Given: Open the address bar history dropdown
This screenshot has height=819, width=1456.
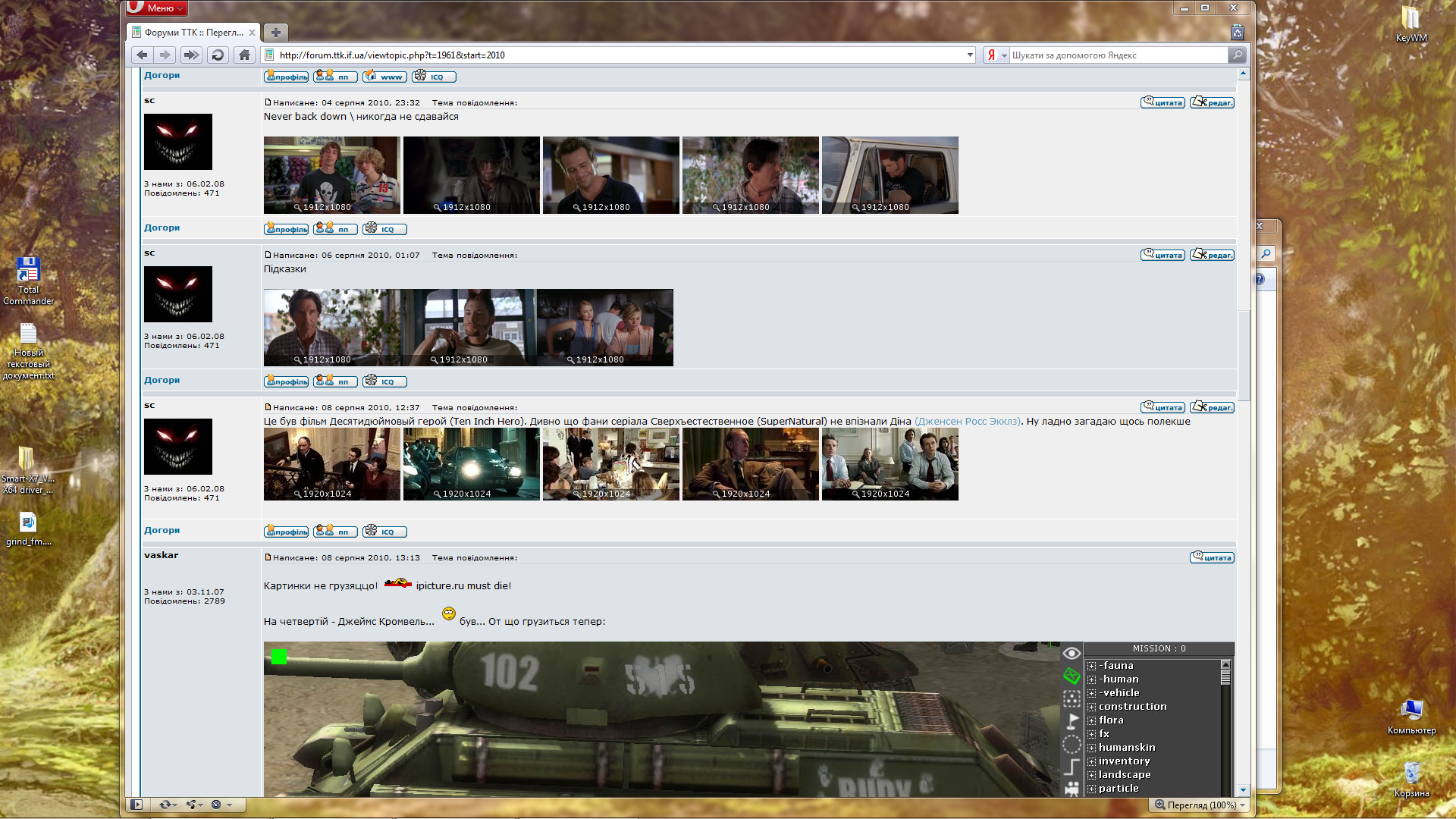Looking at the screenshot, I should pos(970,55).
